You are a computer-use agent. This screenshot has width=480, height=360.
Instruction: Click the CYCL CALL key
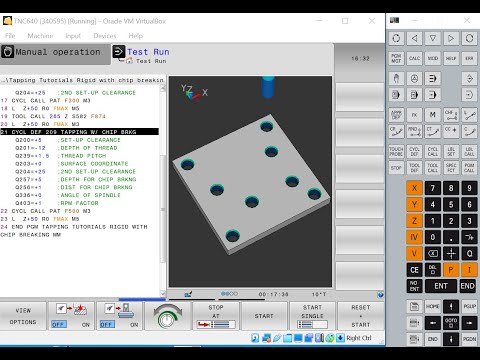(x=433, y=152)
